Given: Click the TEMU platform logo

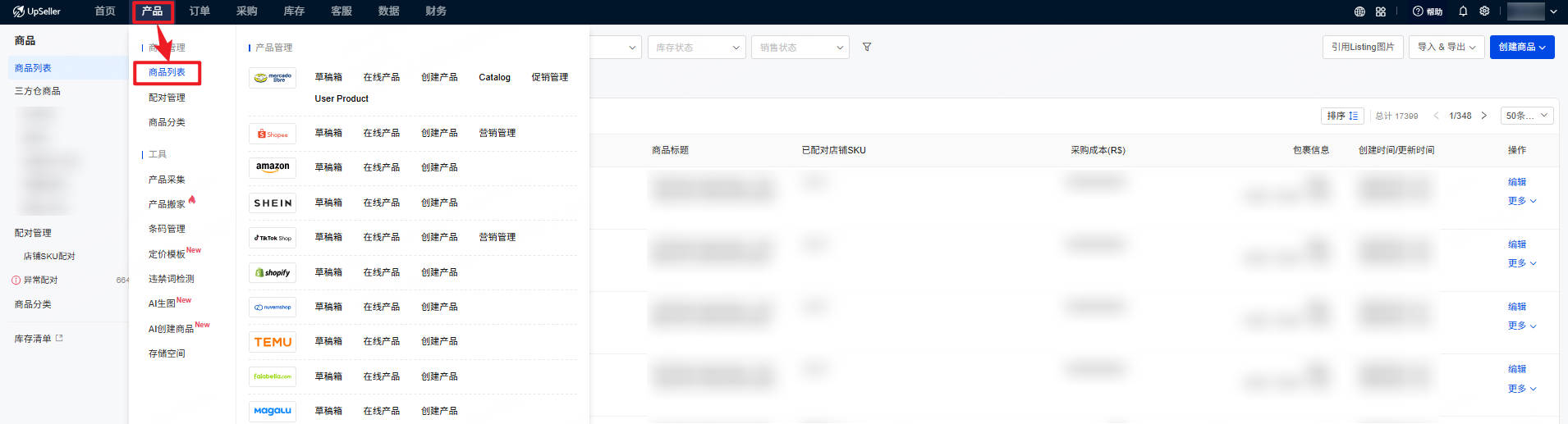Looking at the screenshot, I should pos(273,342).
